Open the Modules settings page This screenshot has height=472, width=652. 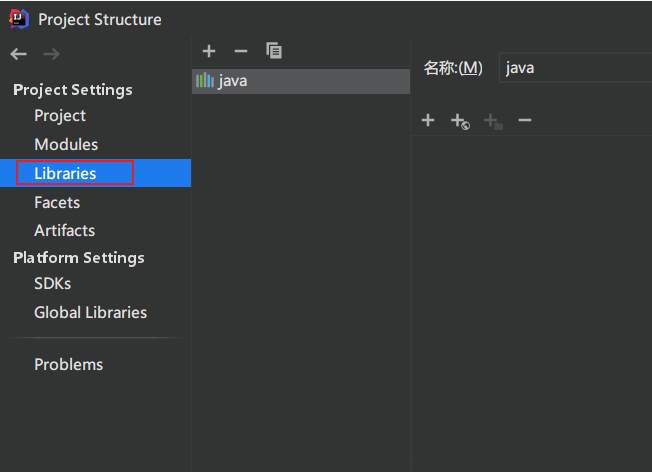tap(66, 145)
